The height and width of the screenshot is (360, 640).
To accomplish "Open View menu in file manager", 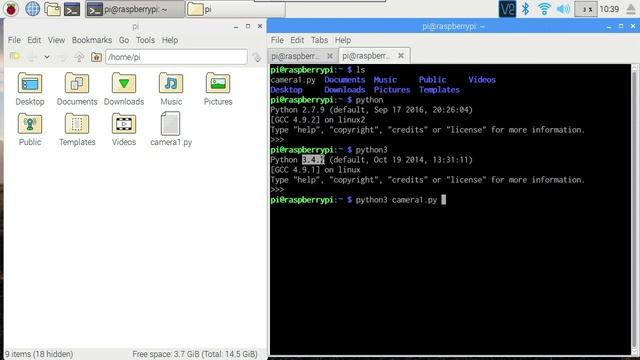I will click(56, 40).
